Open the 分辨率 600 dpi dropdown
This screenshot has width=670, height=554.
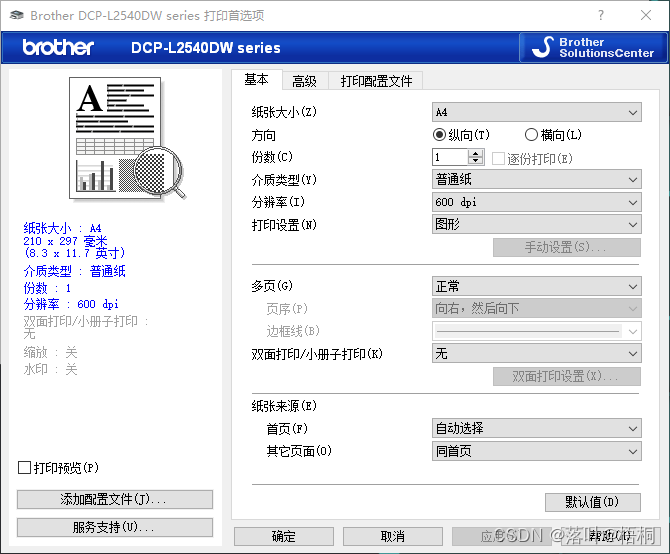coord(536,202)
